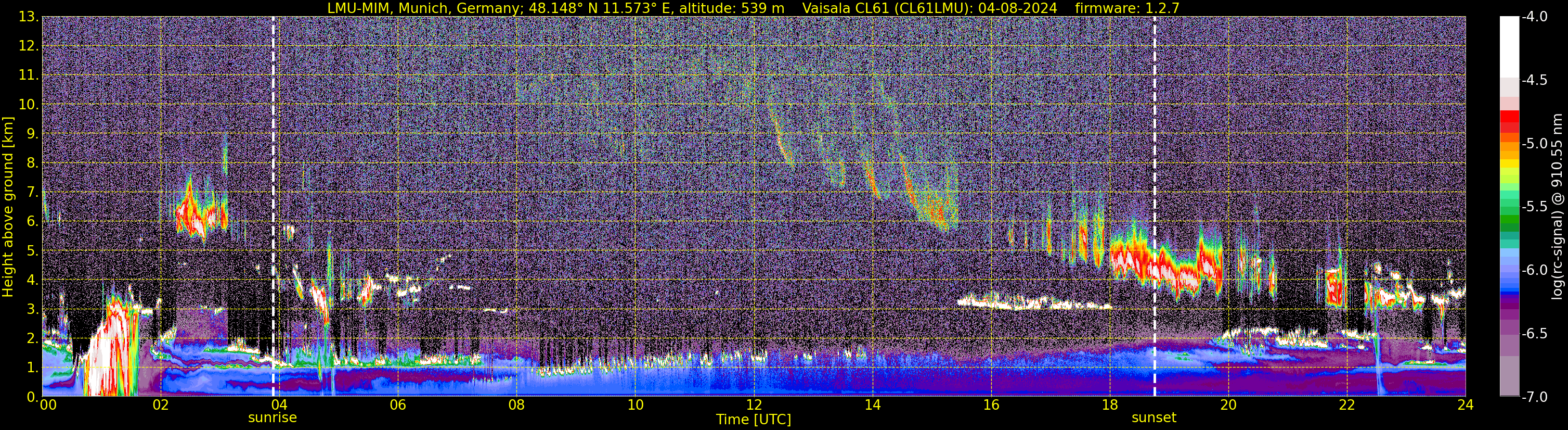Click the '-5.0' colorbar tick label
This screenshot has height=430, width=1568.
(x=1535, y=144)
